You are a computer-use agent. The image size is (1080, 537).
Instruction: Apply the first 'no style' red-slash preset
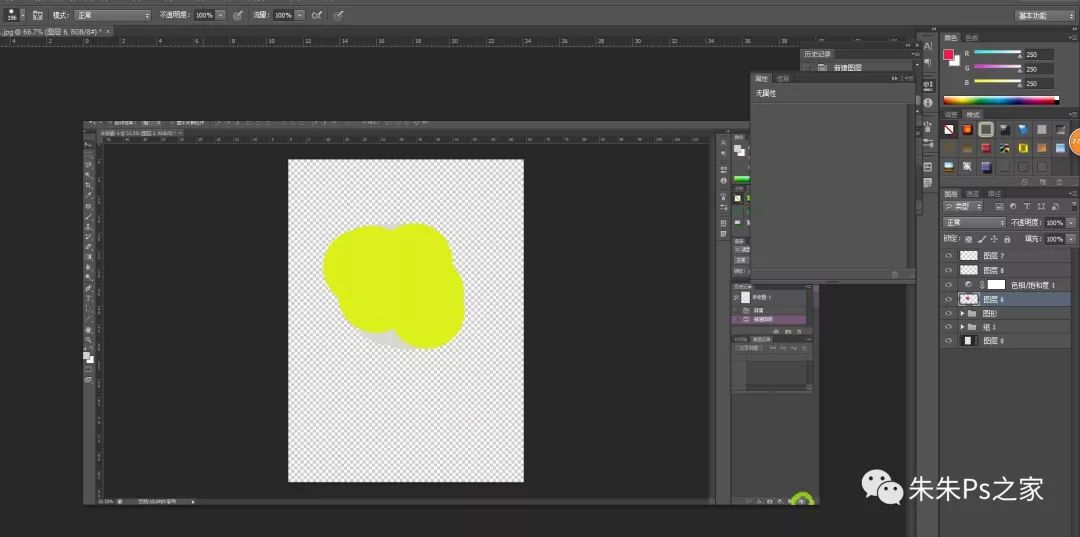(x=950, y=130)
